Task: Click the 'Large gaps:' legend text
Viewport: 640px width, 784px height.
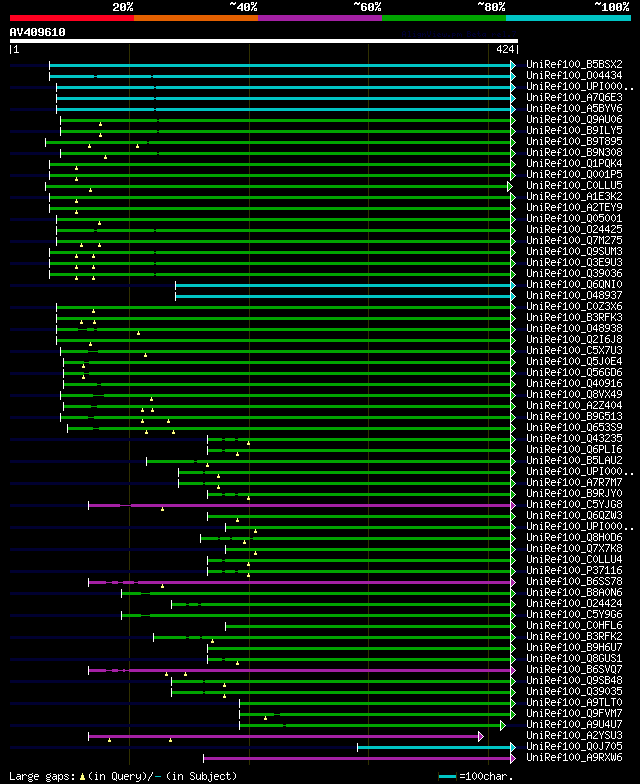Action: [x=43, y=776]
